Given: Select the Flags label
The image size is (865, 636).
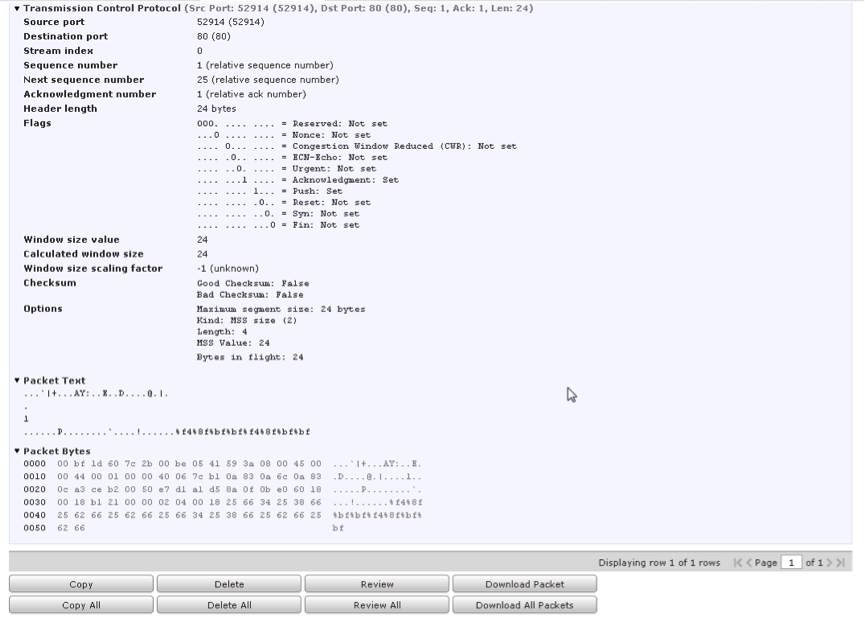Looking at the screenshot, I should 37,123.
